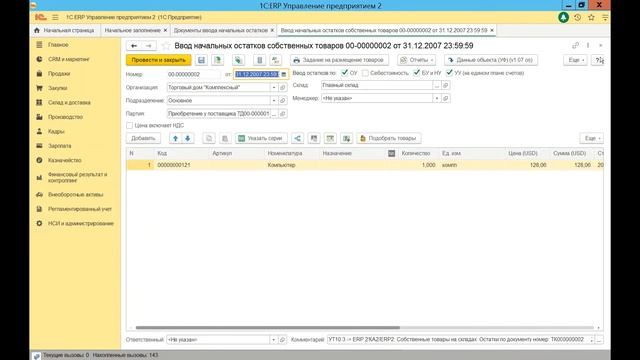Open the Отчеты dropdown menu
Screen dimensions: 640x360
tap(416, 60)
